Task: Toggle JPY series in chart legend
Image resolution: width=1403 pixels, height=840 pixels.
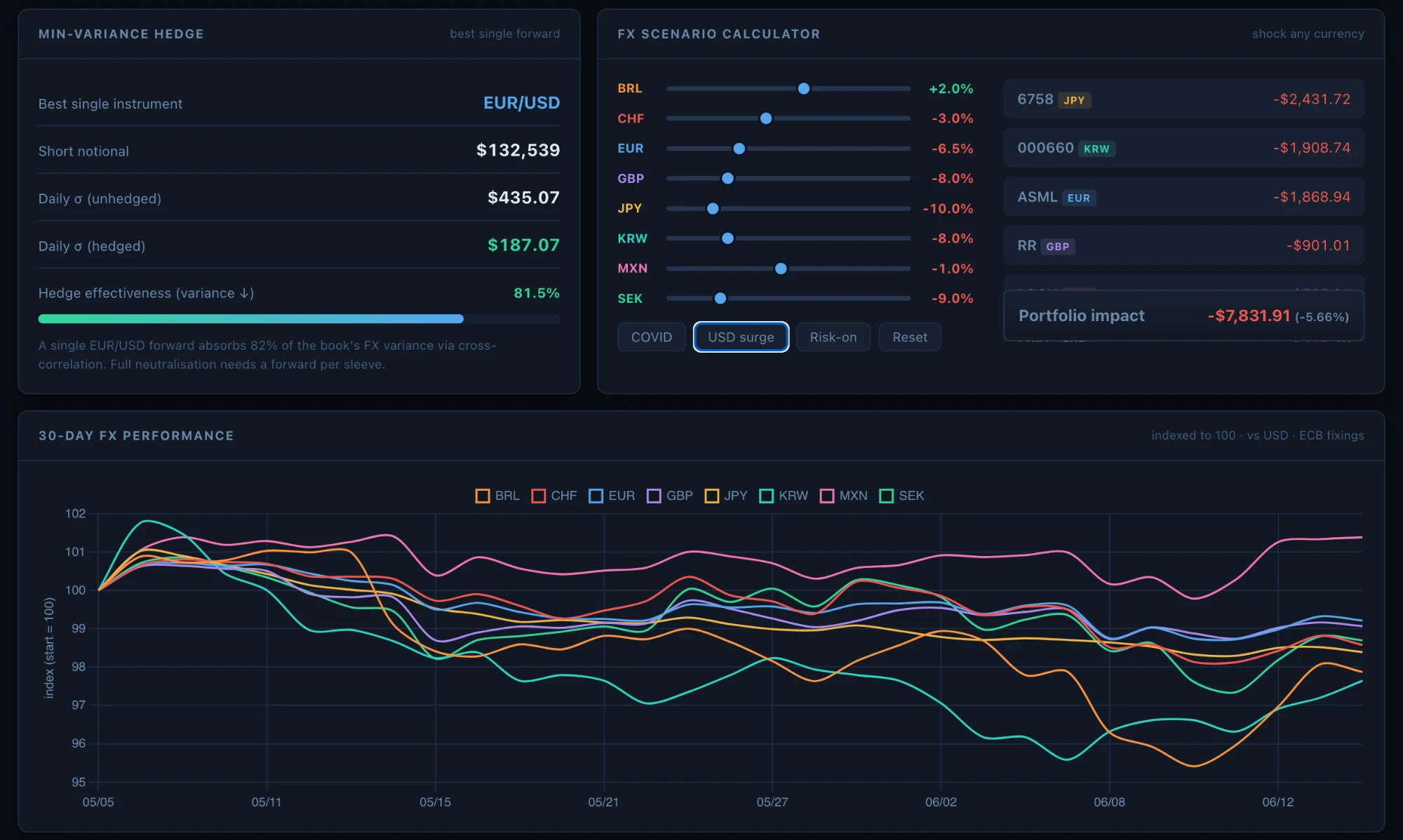Action: pos(726,496)
